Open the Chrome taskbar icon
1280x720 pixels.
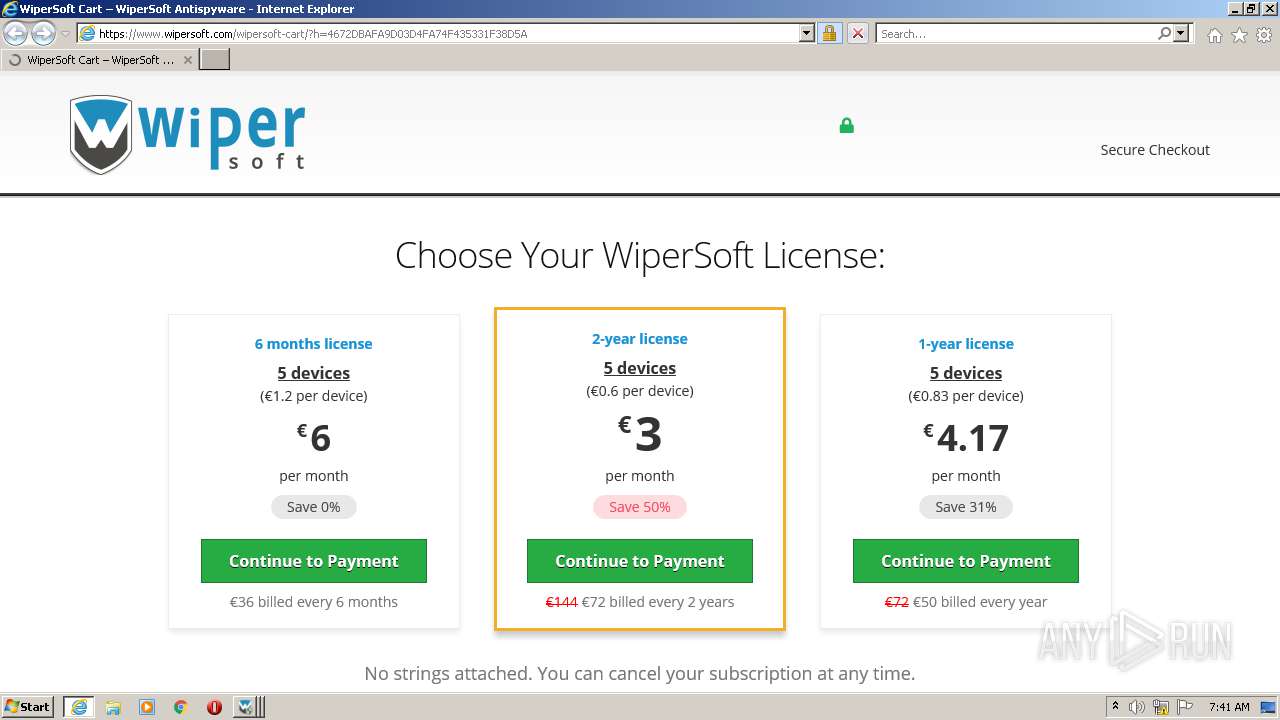click(x=181, y=707)
